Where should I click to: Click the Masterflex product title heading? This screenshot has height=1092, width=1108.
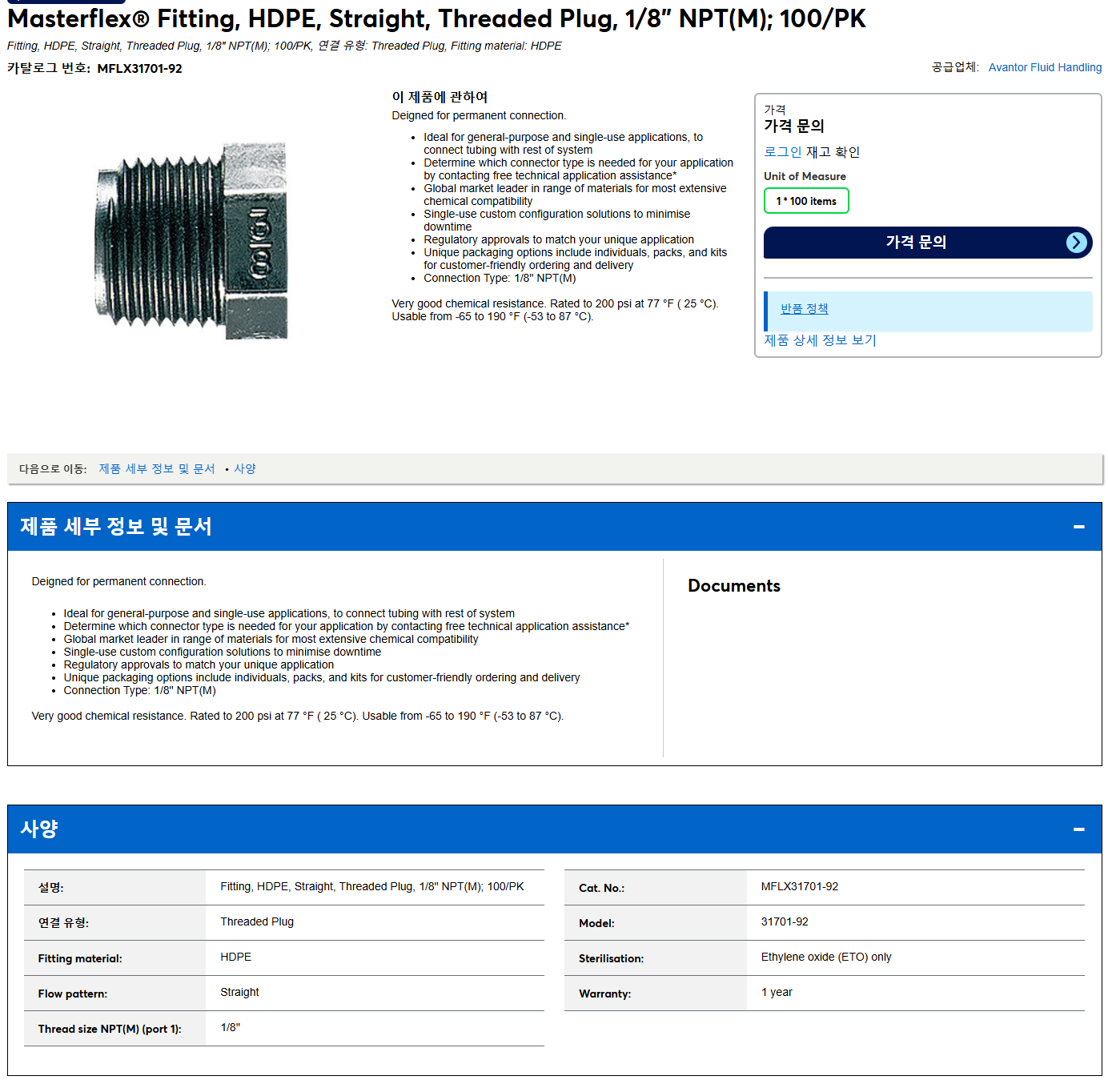pyautogui.click(x=436, y=18)
